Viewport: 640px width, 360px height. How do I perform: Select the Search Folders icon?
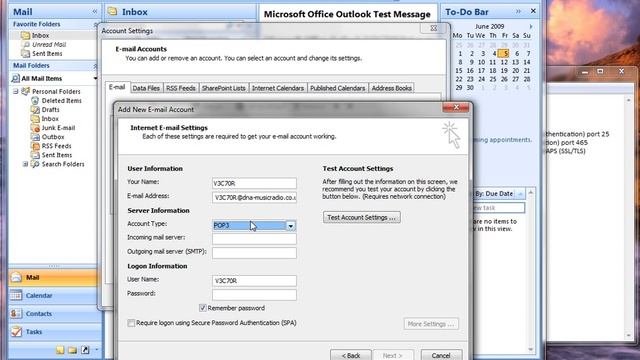pyautogui.click(x=35, y=164)
